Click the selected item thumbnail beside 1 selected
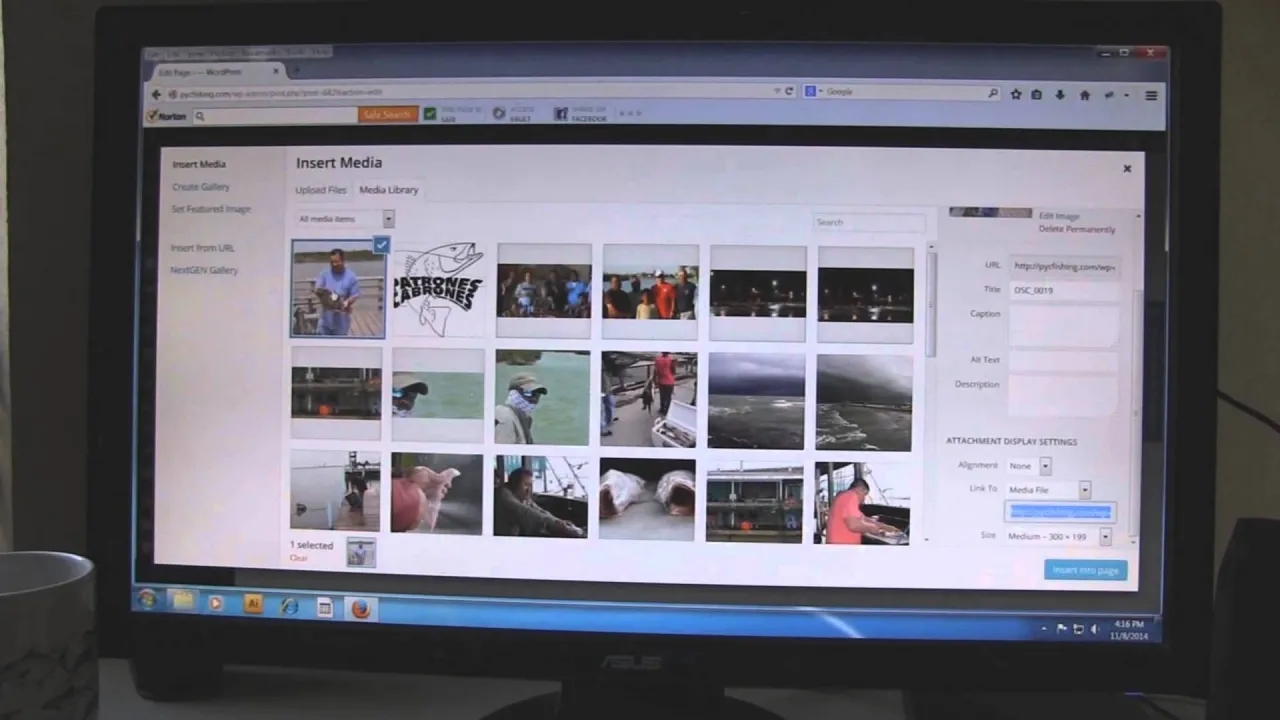This screenshot has width=1280, height=720. tap(361, 552)
